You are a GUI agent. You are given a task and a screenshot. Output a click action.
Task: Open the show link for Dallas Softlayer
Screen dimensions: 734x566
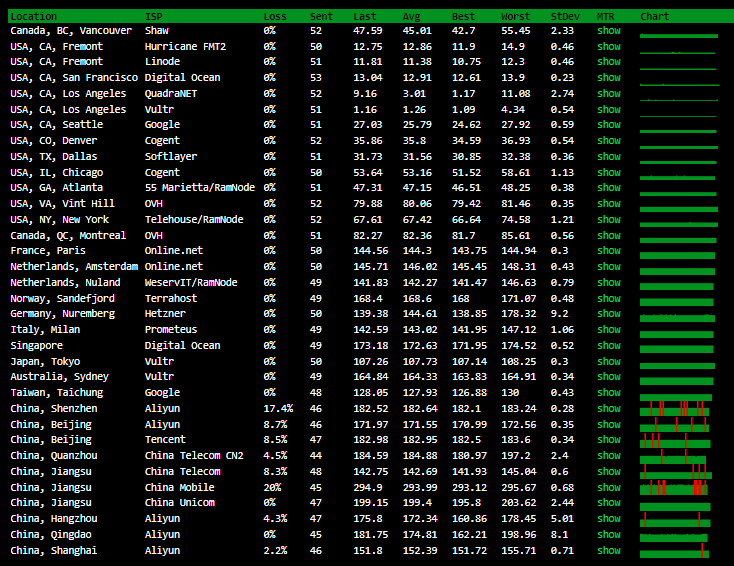[x=608, y=157]
